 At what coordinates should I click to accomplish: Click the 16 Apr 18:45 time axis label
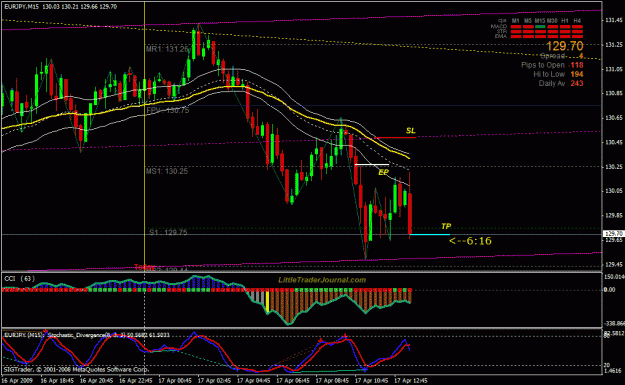coord(57,381)
